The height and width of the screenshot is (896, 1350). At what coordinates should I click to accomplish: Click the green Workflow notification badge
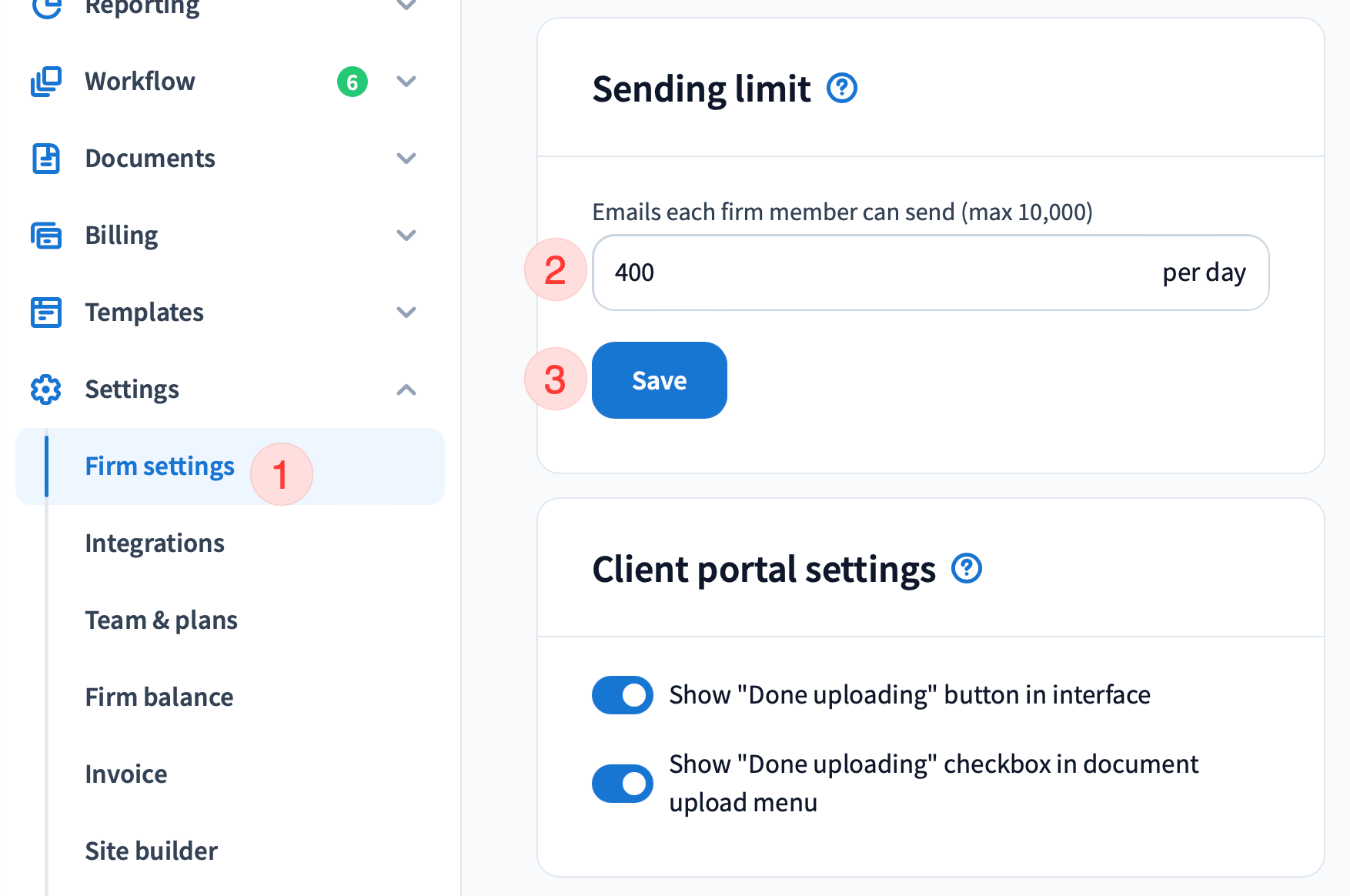coord(353,82)
